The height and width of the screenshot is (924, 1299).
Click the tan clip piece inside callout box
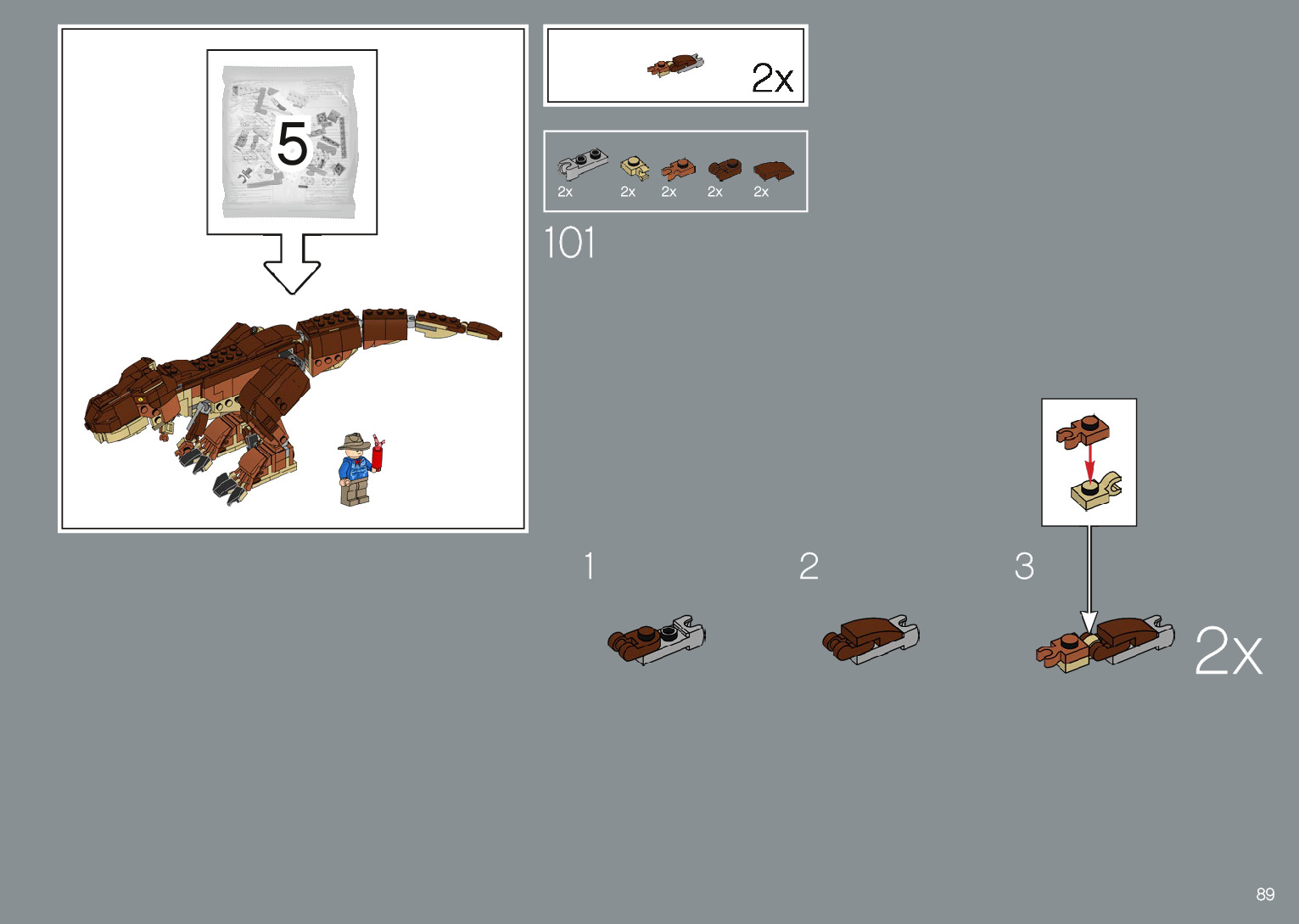(x=1095, y=492)
